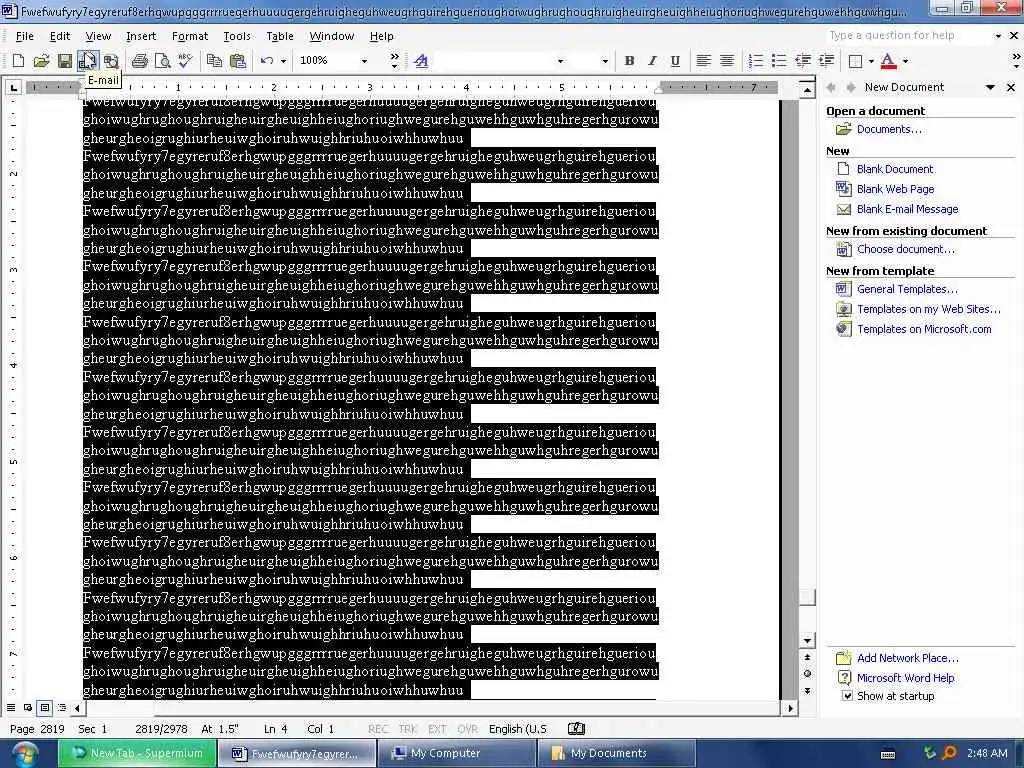
Task: Run Spelling and Grammar check icon
Action: click(185, 61)
